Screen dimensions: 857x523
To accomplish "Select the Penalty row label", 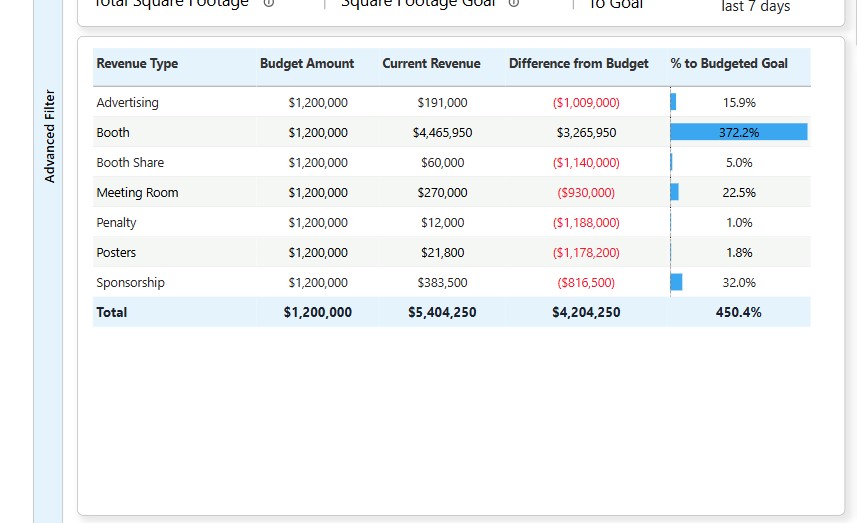I will pyautogui.click(x=116, y=222).
